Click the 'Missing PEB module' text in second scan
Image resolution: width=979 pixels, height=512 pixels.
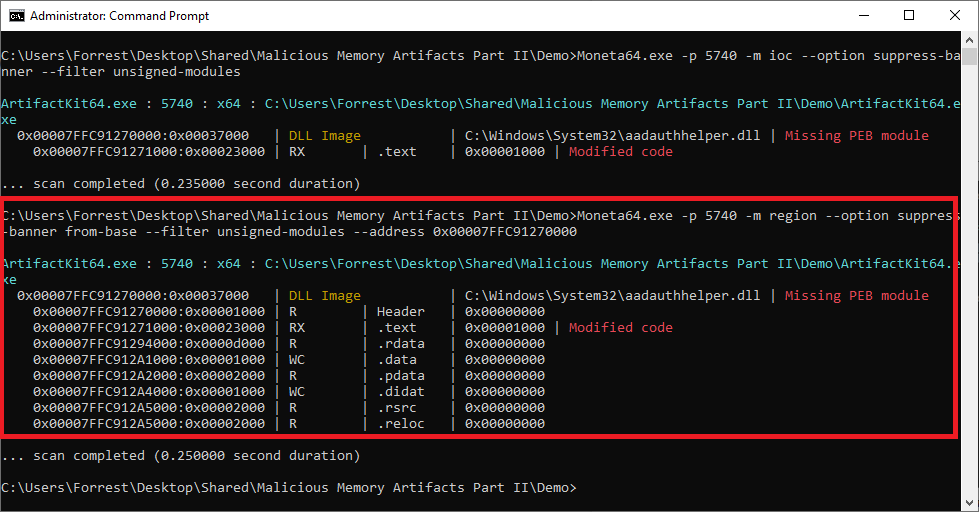click(857, 296)
